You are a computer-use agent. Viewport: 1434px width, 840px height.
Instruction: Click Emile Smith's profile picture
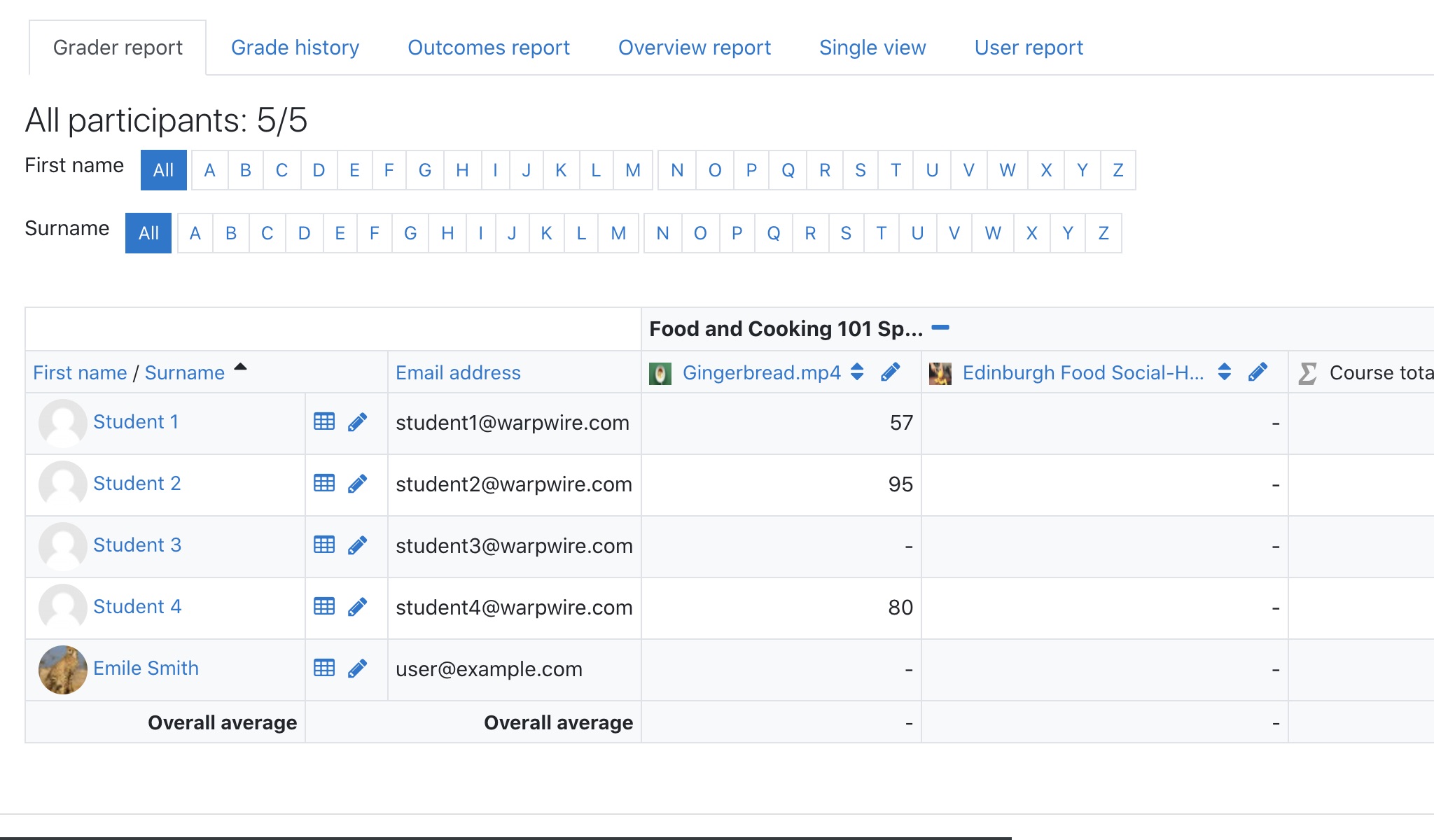(63, 669)
